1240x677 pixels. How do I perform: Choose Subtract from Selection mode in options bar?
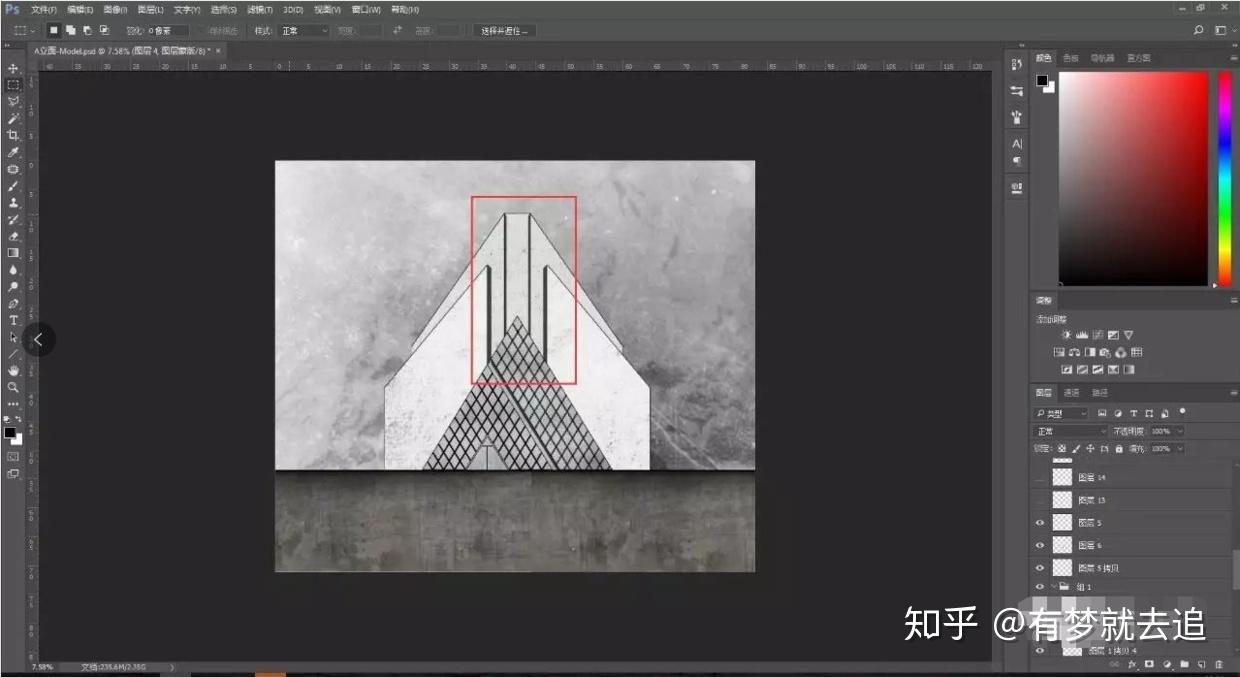click(87, 30)
